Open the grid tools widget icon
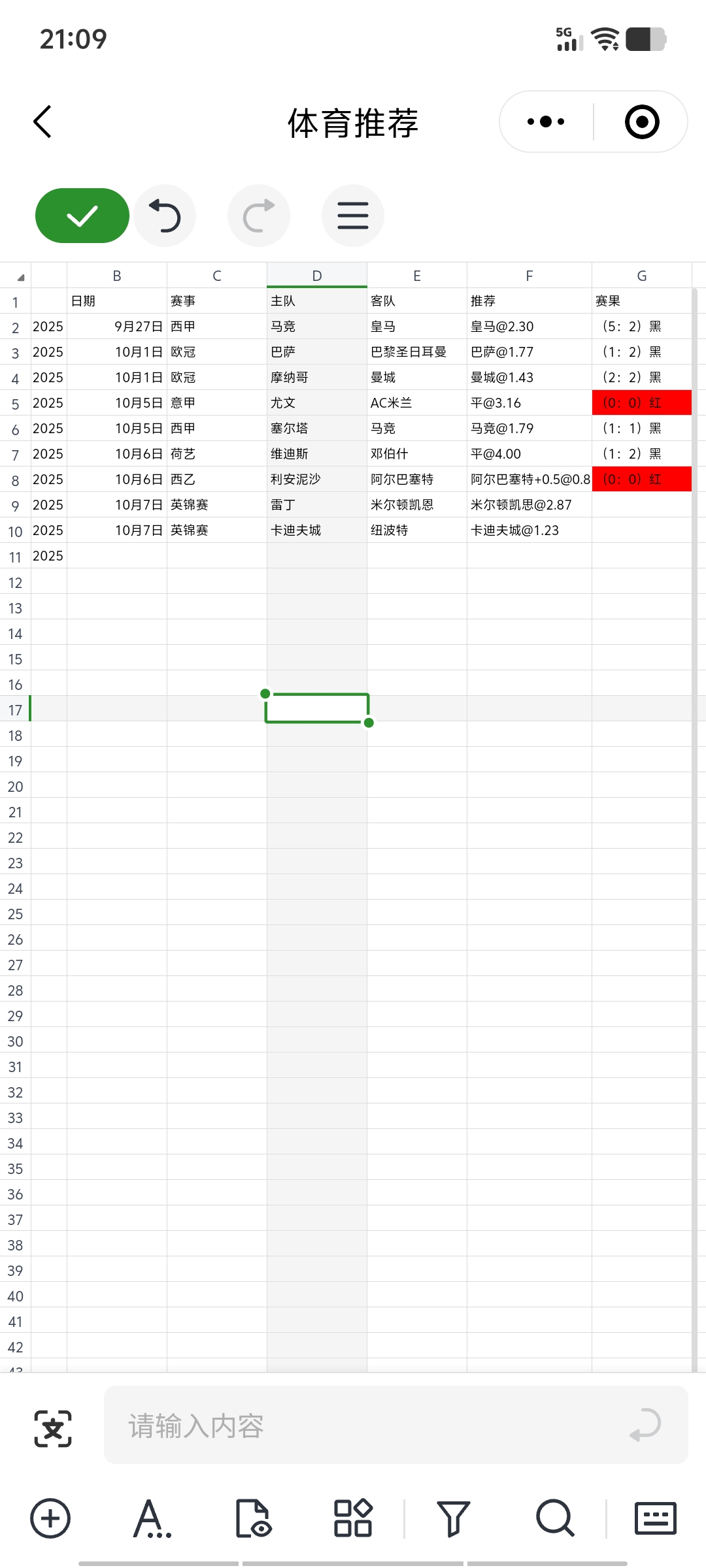 pyautogui.click(x=353, y=1518)
